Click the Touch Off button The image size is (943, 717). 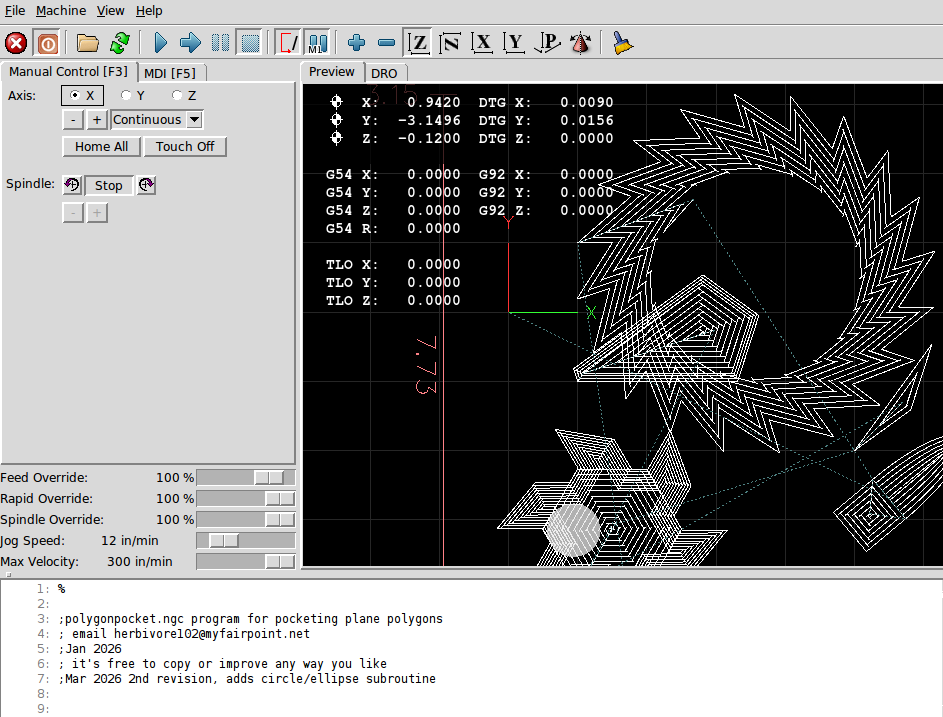[x=185, y=146]
